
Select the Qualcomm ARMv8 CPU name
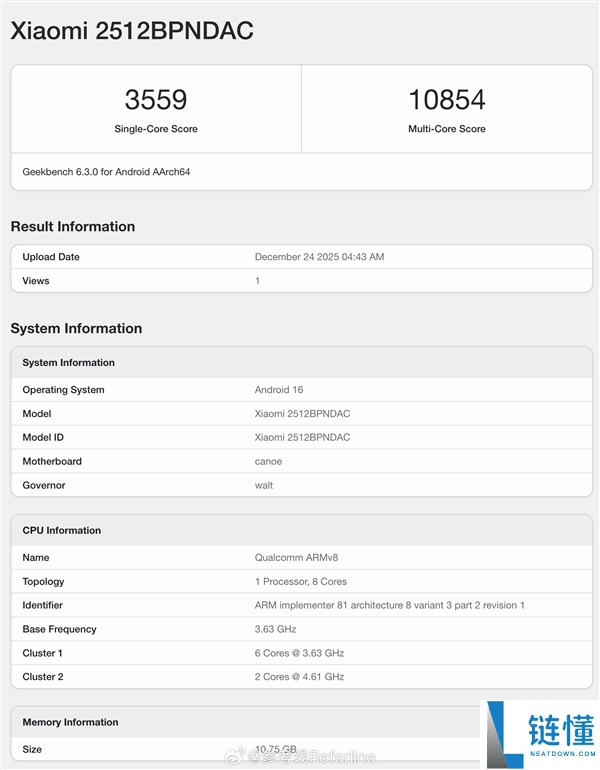click(296, 558)
